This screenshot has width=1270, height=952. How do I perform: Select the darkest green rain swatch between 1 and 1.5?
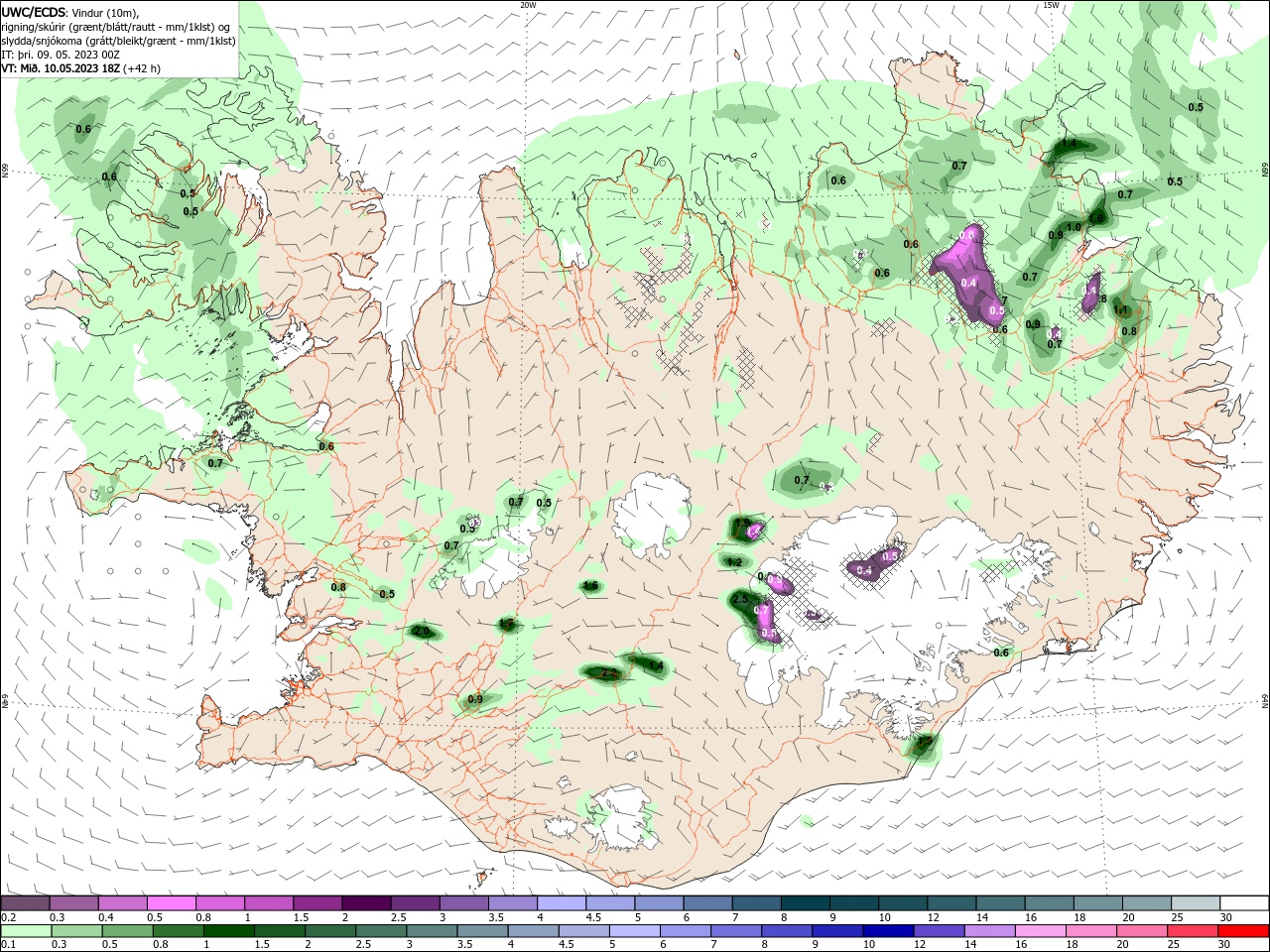tap(228, 930)
